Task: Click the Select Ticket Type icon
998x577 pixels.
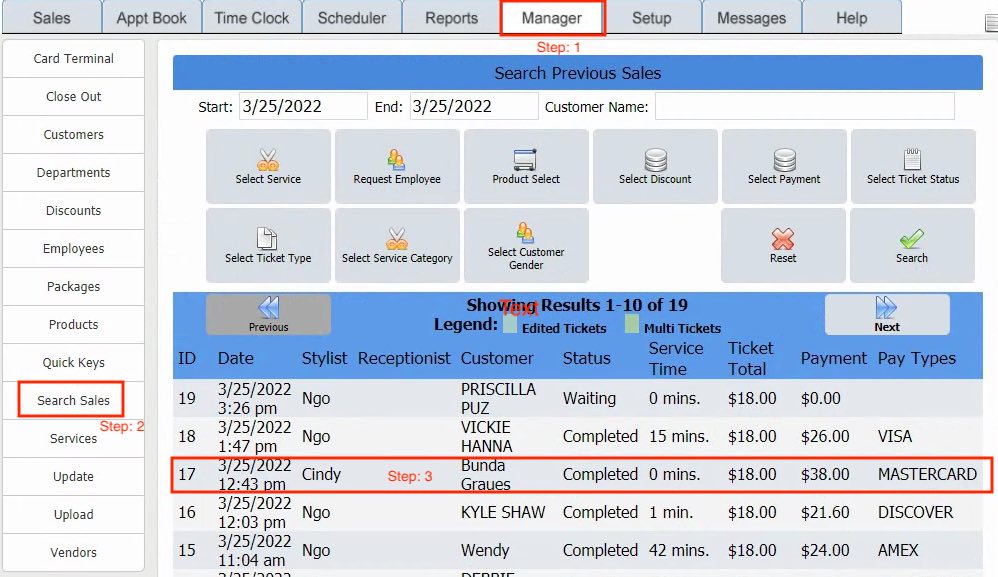Action: [x=268, y=239]
